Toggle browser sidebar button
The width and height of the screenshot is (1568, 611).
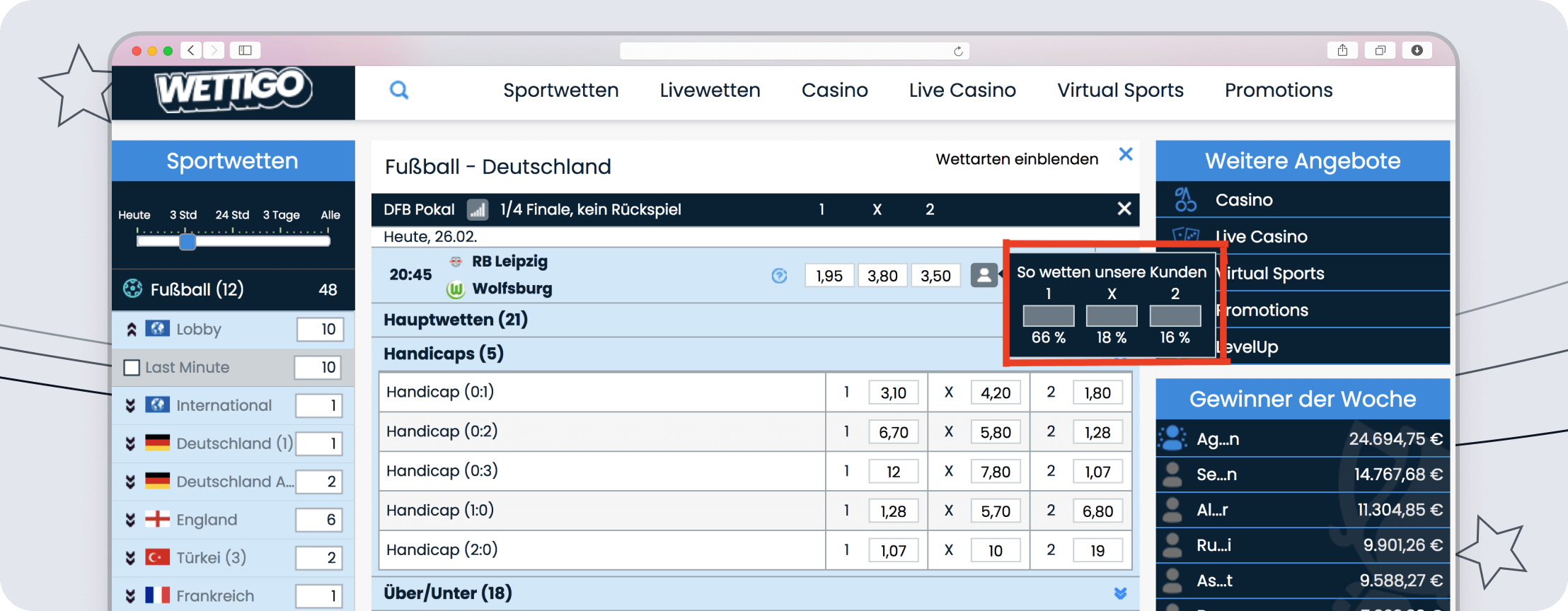[245, 50]
